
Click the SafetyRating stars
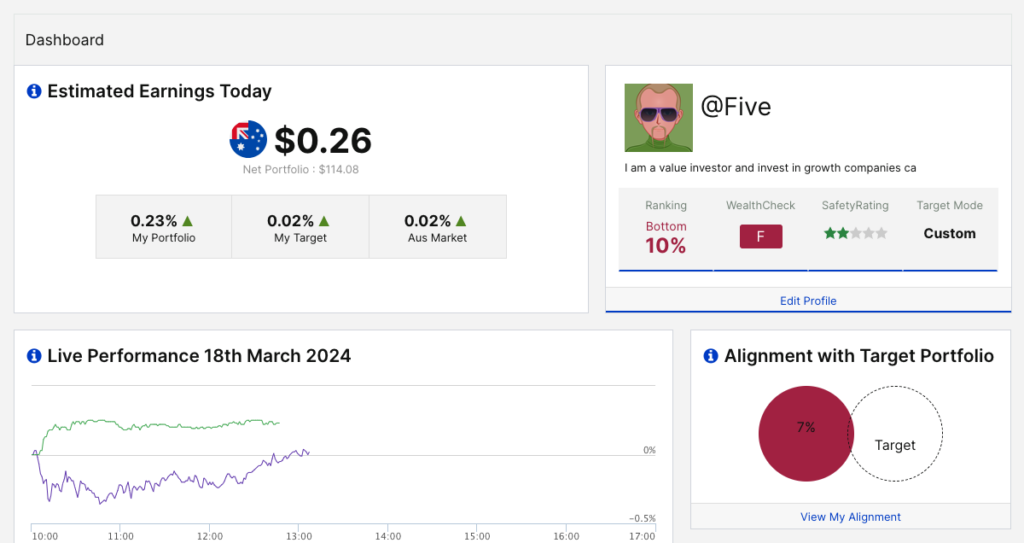[855, 233]
